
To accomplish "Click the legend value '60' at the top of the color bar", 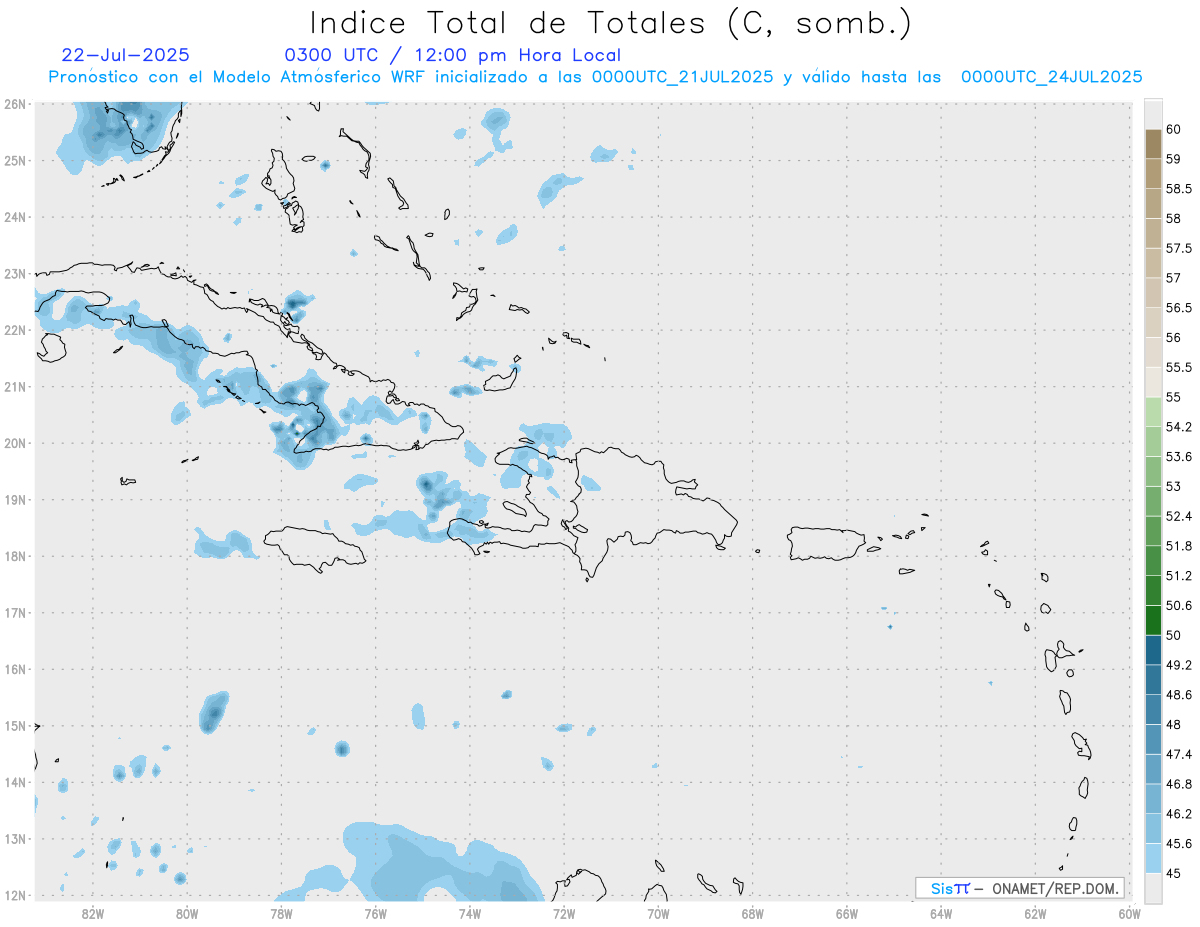I will [1174, 129].
